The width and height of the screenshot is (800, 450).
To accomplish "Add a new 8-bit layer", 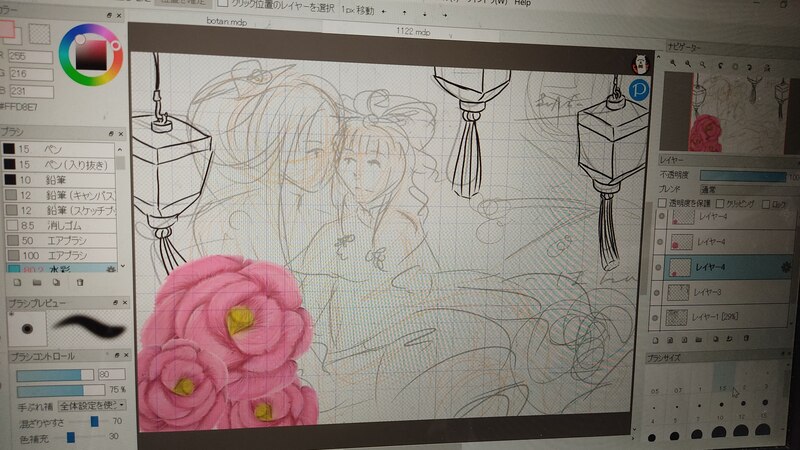I will (670, 340).
